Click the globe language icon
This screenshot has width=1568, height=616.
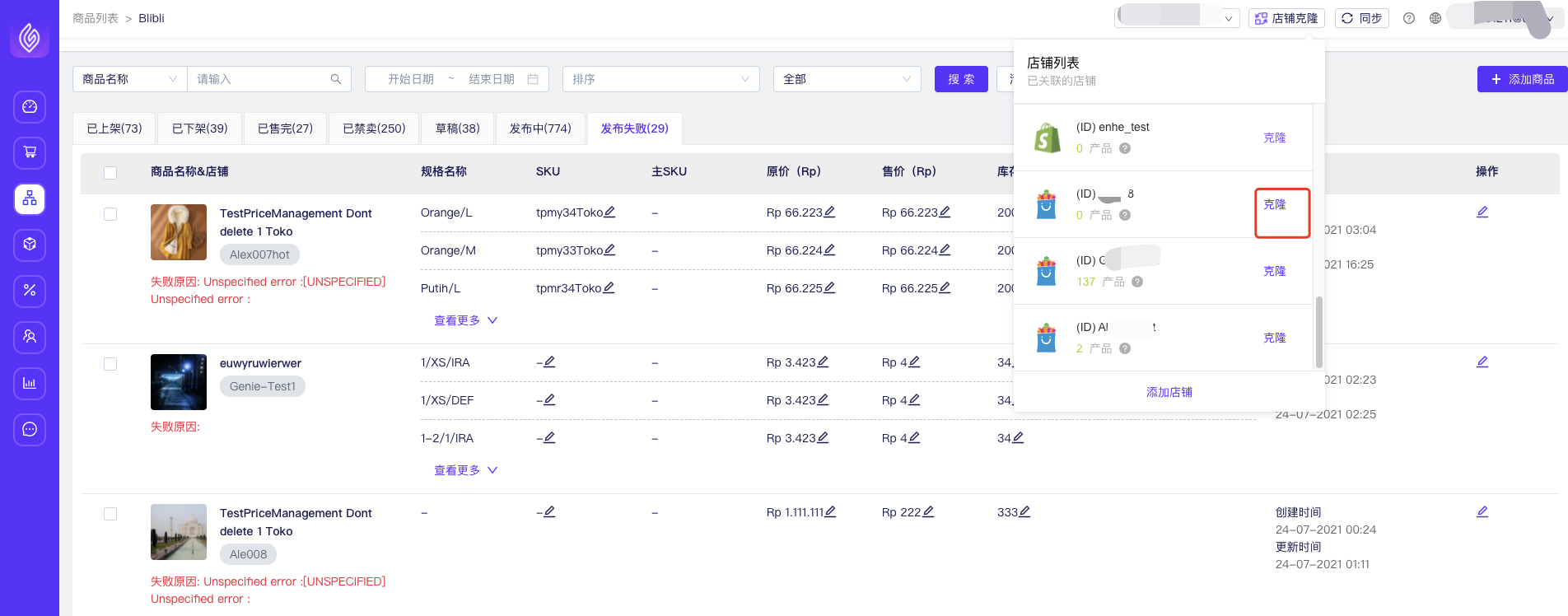pos(1435,18)
